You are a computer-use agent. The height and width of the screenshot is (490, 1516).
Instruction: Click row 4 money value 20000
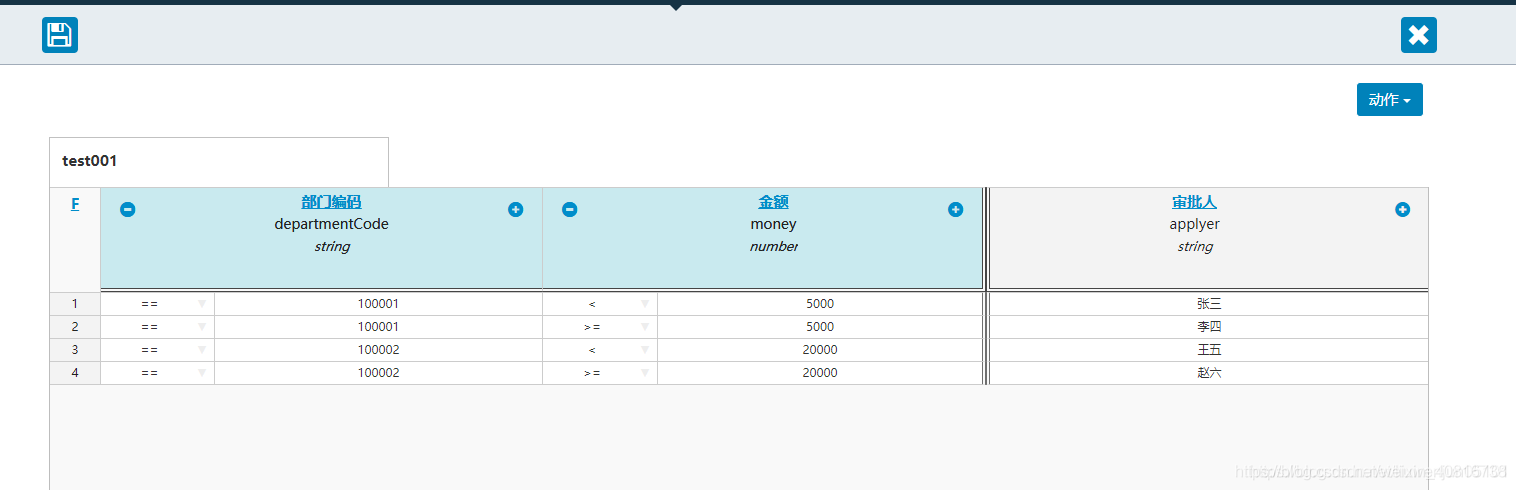(x=820, y=373)
